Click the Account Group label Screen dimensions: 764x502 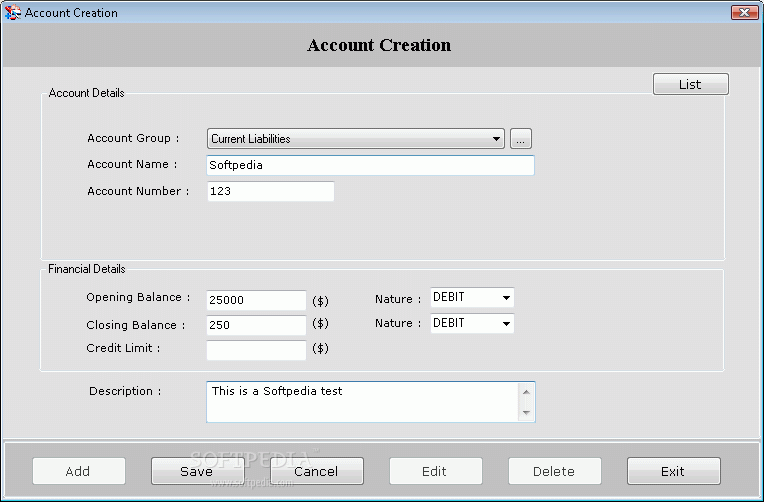[133, 138]
